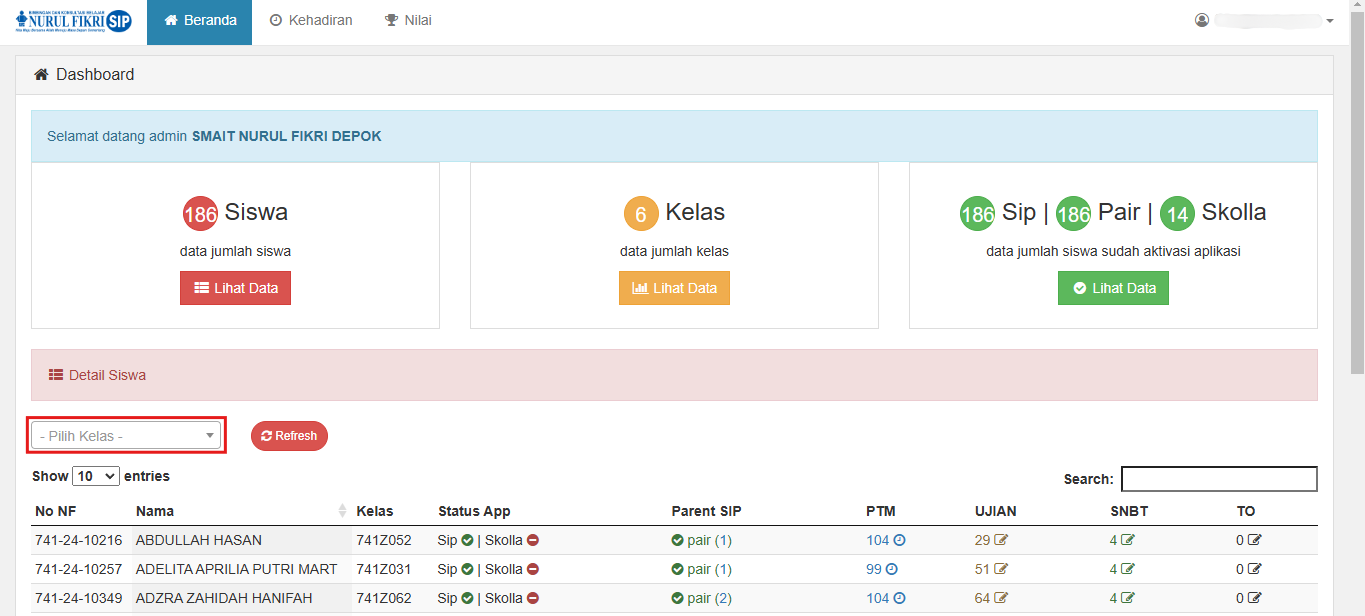Go to the Beranda tab
Screen dimensions: 1365x616
pos(199,21)
